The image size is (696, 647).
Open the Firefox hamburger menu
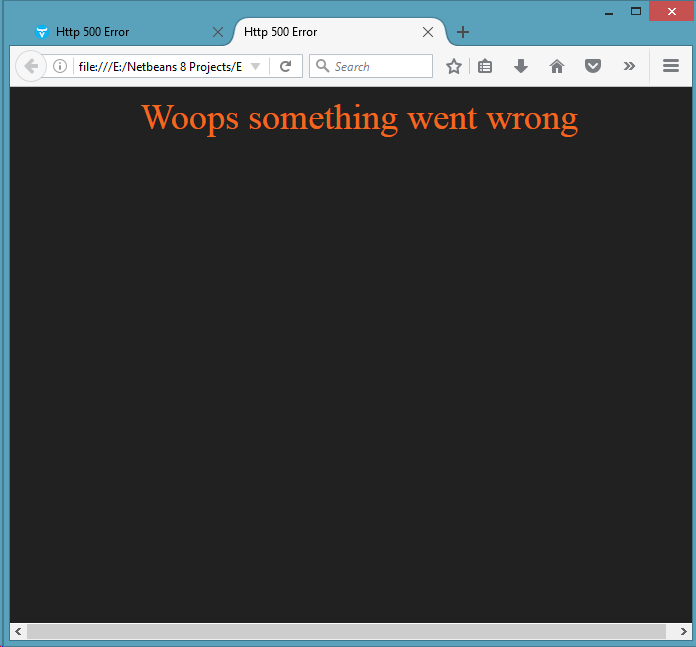(x=671, y=66)
